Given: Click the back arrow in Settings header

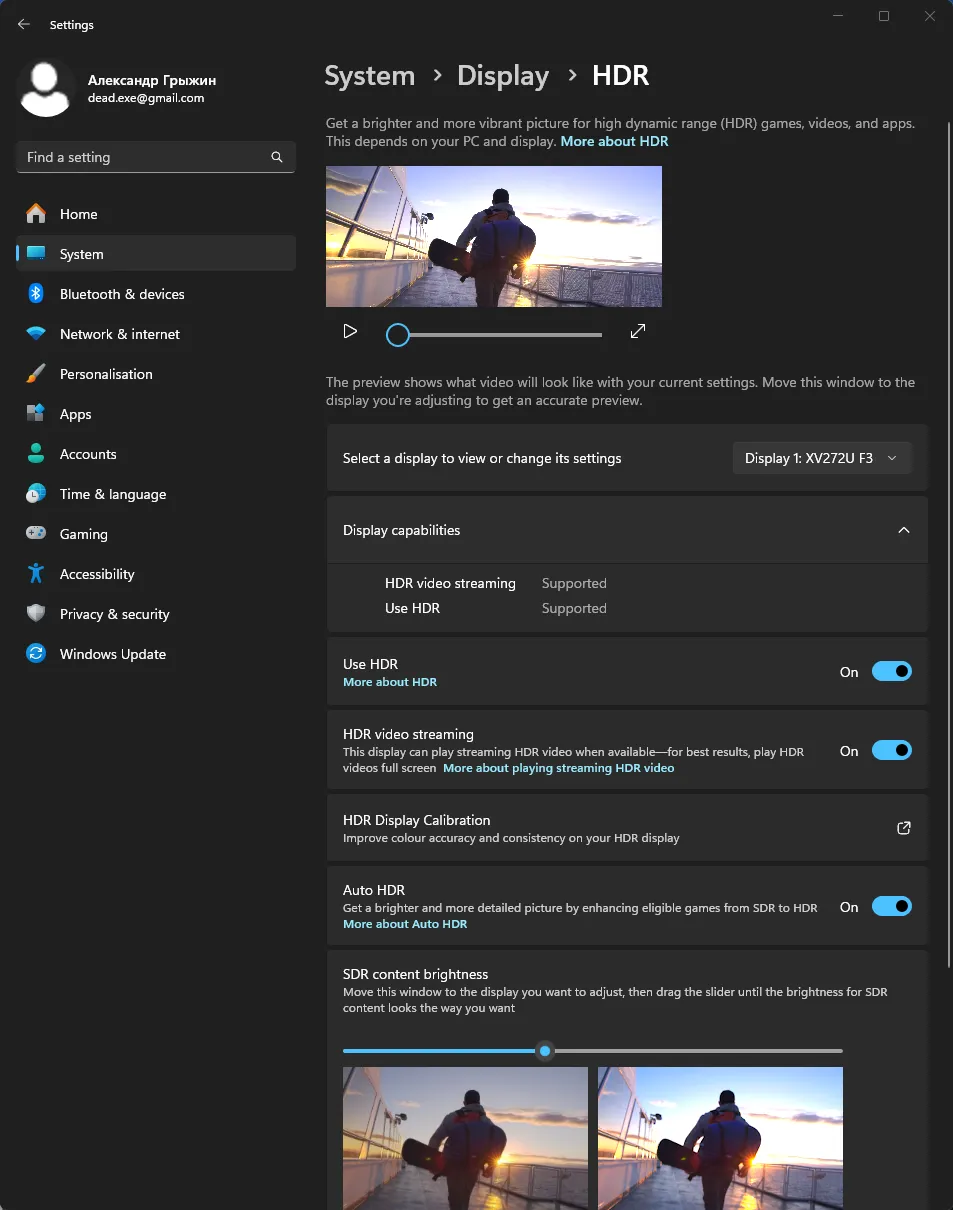Looking at the screenshot, I should coord(24,25).
